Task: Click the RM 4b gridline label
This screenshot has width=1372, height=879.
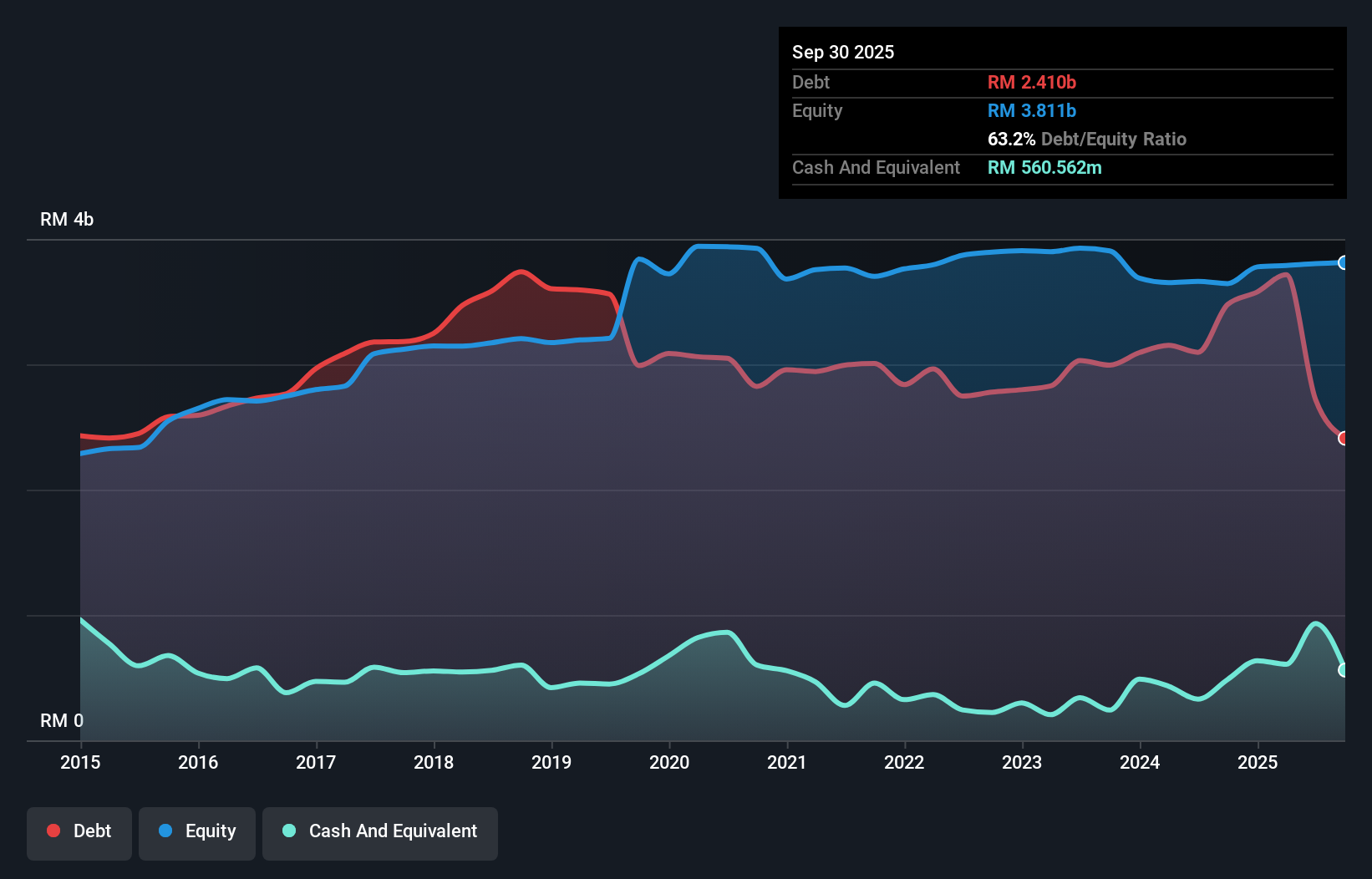Action: coord(67,219)
